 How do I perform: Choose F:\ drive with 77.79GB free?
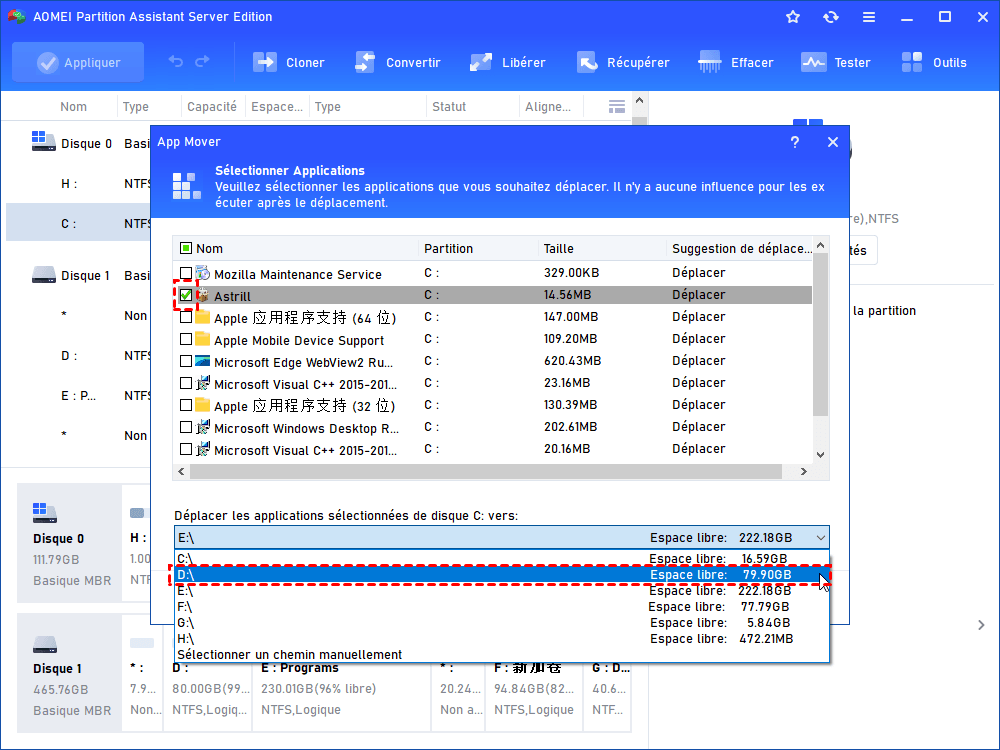(502, 607)
